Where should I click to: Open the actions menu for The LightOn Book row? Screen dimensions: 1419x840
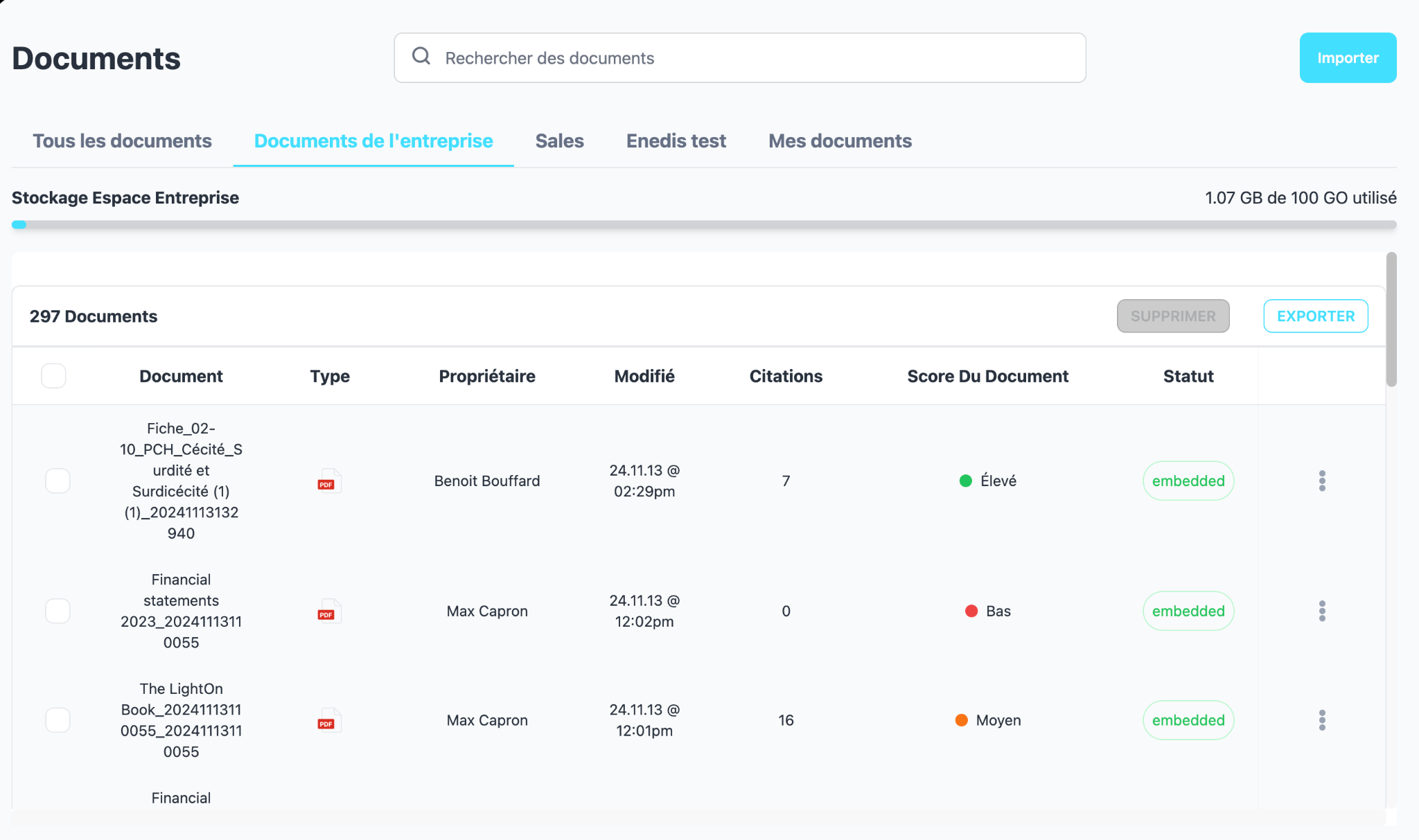(x=1323, y=720)
